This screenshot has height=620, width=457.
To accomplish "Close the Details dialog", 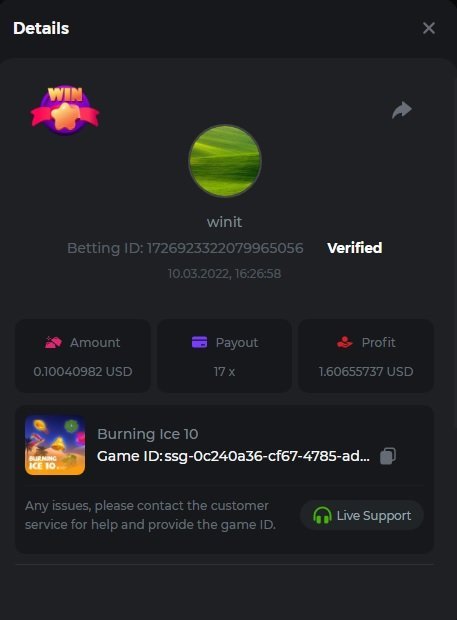I will point(429,28).
